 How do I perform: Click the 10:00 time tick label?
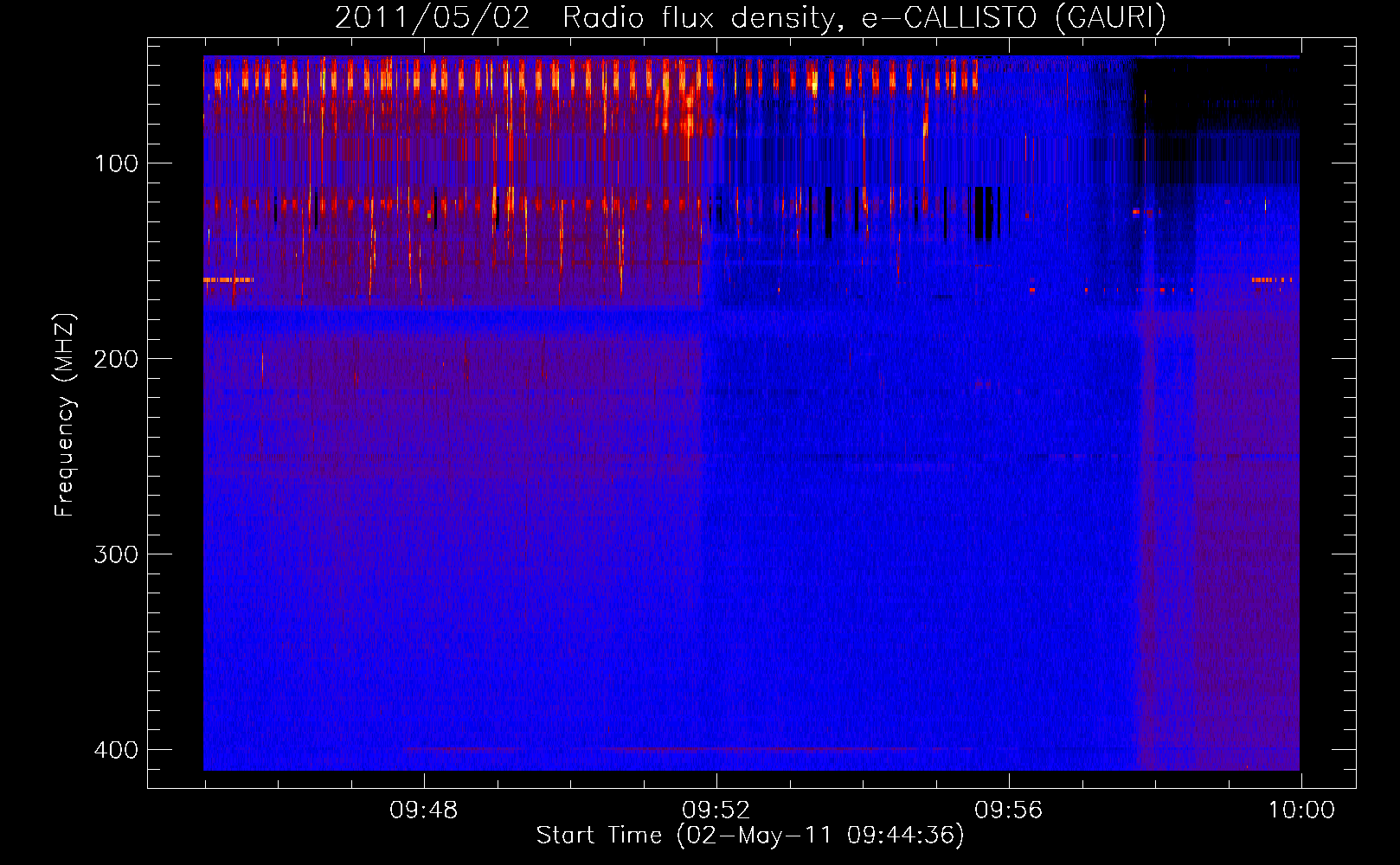click(1301, 811)
